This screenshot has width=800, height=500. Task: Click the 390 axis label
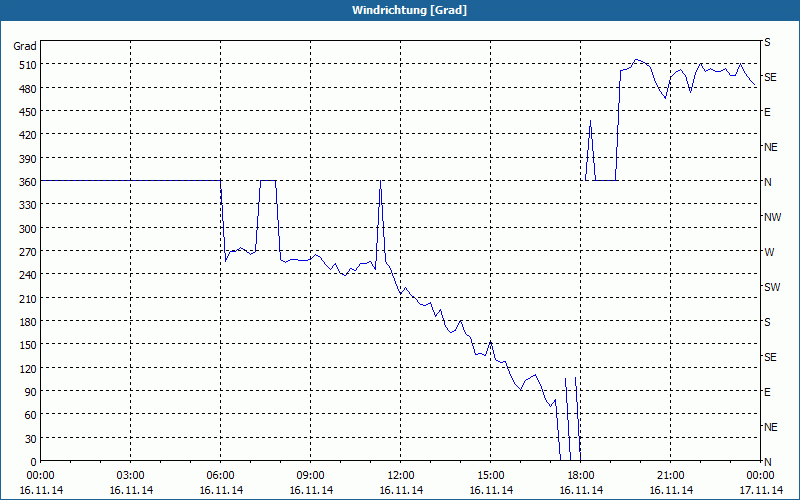(28, 159)
